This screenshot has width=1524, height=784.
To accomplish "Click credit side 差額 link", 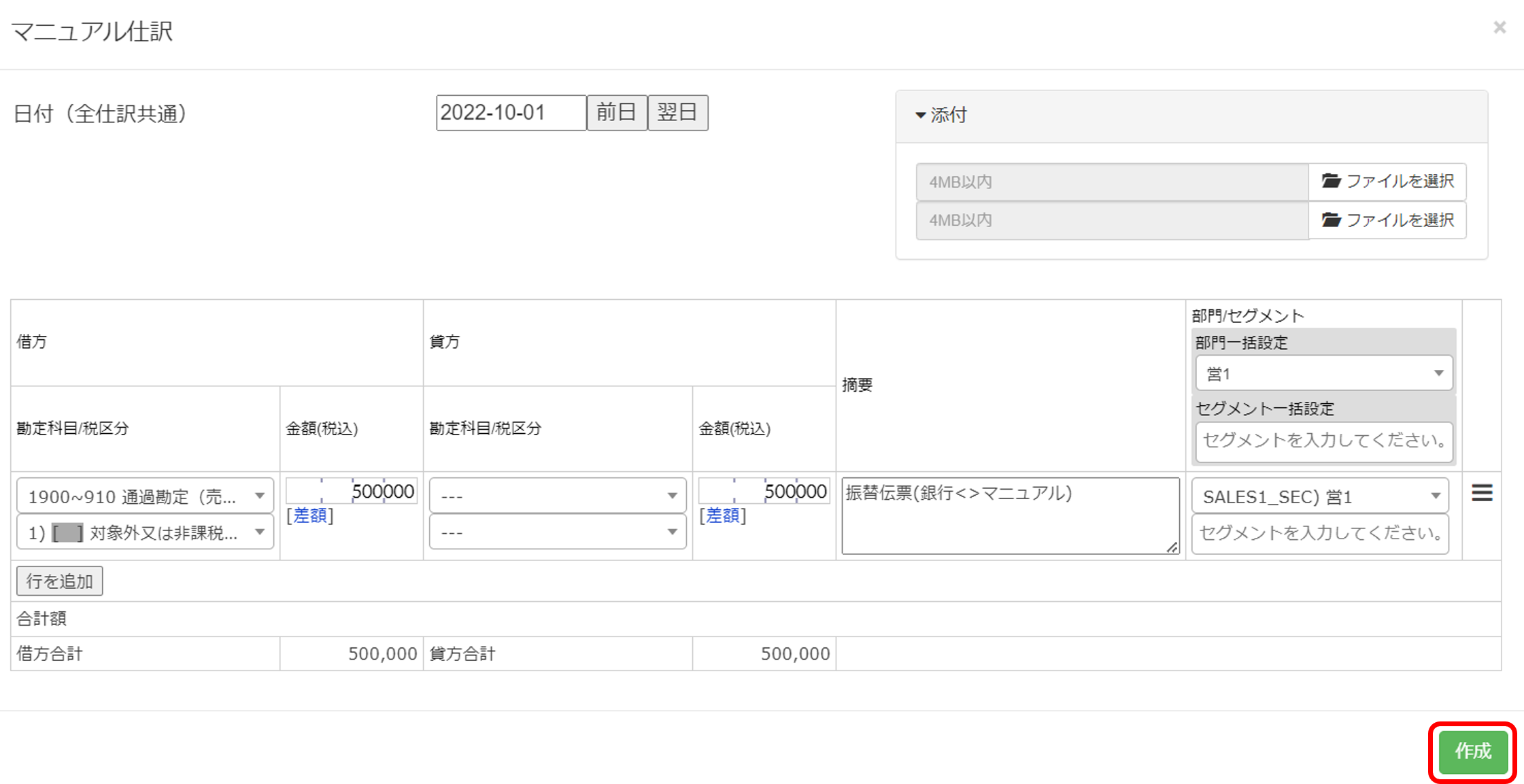I will pyautogui.click(x=723, y=515).
